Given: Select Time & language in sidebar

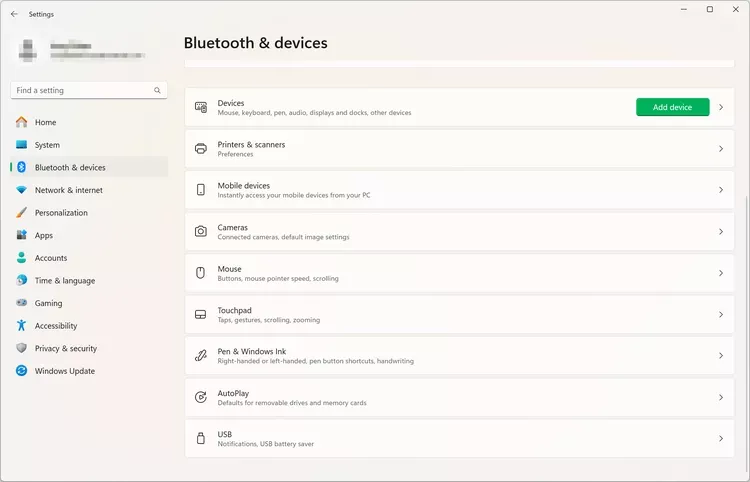Looking at the screenshot, I should click(x=65, y=281).
